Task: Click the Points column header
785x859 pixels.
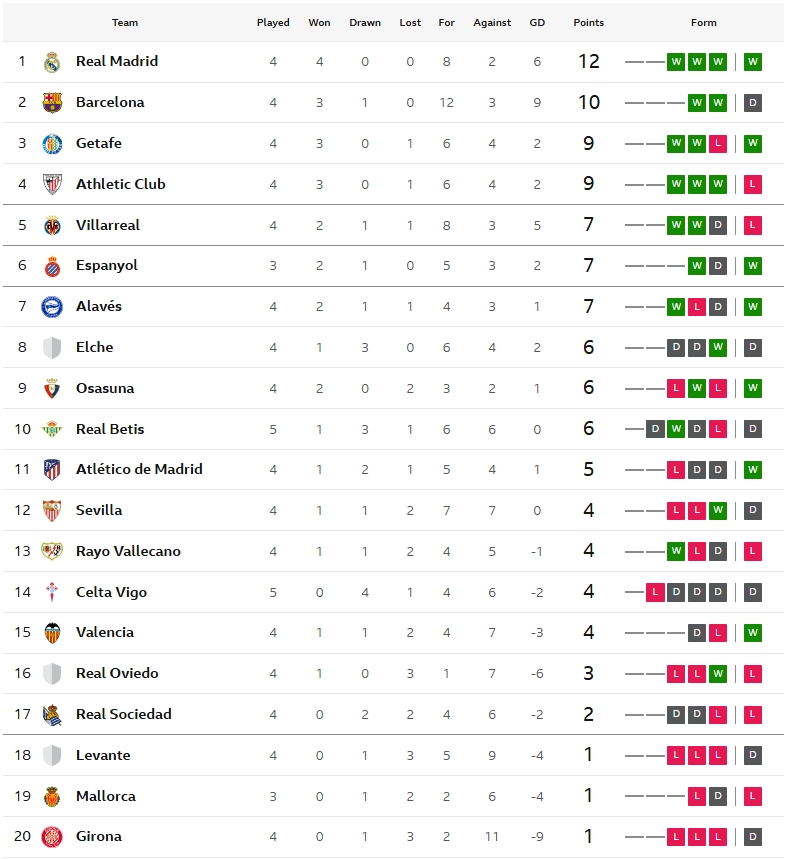Action: (589, 22)
